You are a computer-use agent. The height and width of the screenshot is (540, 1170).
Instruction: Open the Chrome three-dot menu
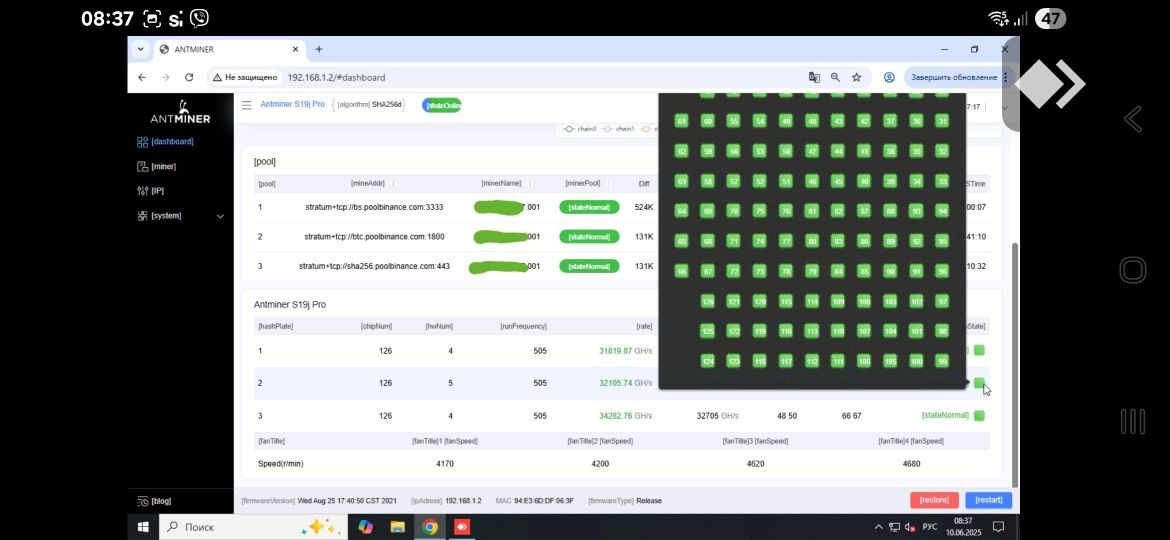click(1005, 77)
